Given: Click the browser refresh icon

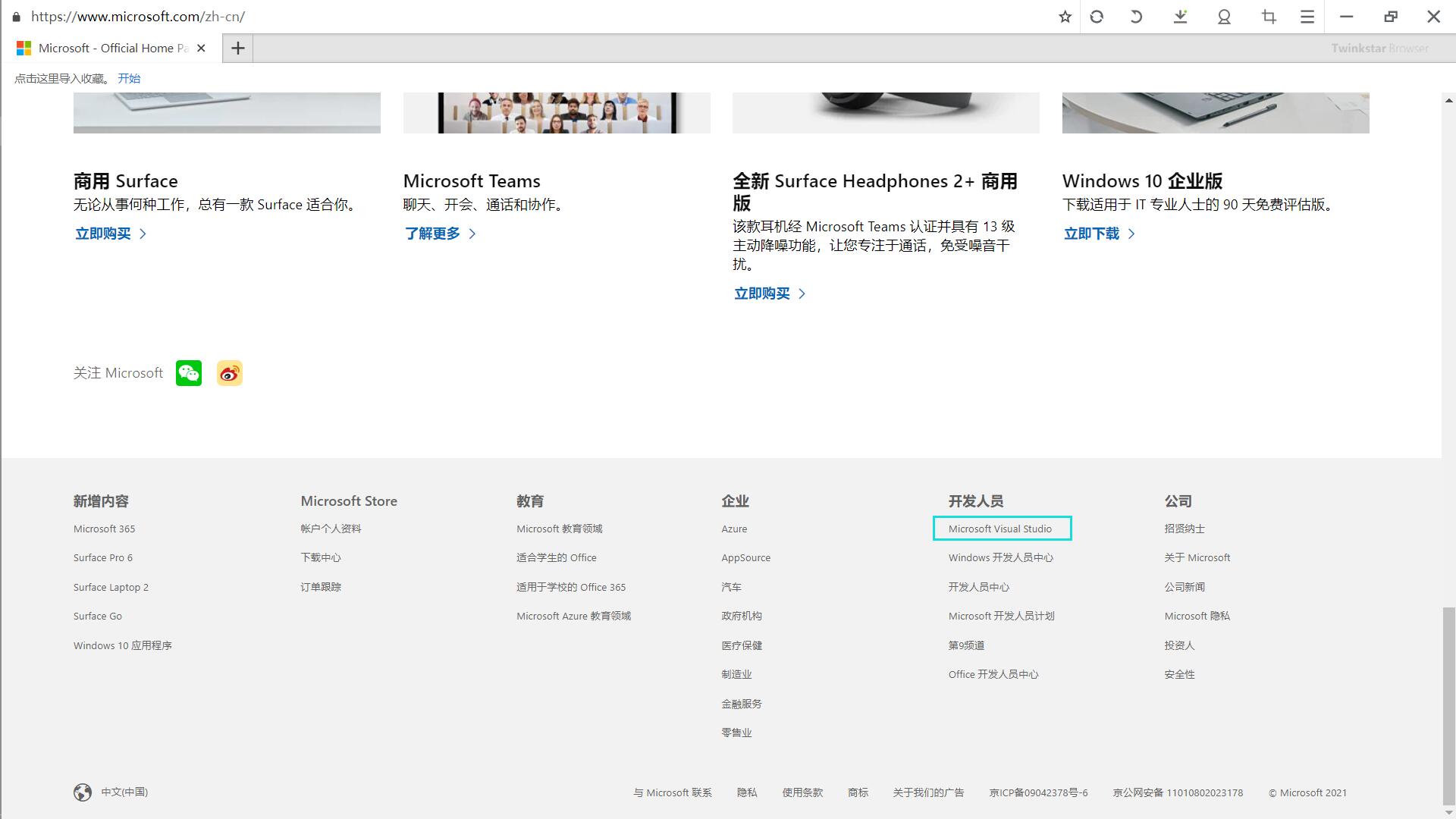Looking at the screenshot, I should pyautogui.click(x=1097, y=17).
